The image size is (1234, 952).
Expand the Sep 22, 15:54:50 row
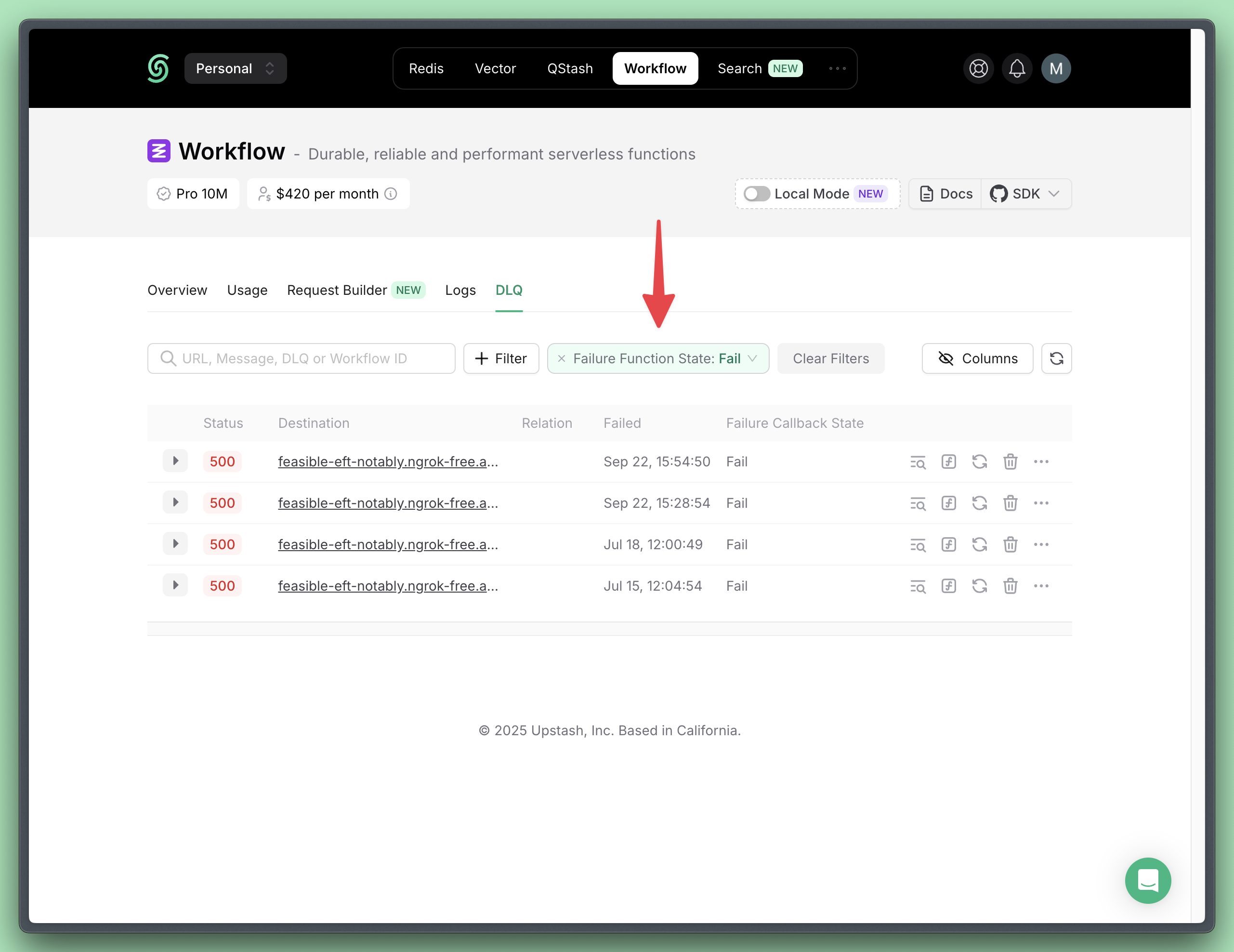[175, 461]
